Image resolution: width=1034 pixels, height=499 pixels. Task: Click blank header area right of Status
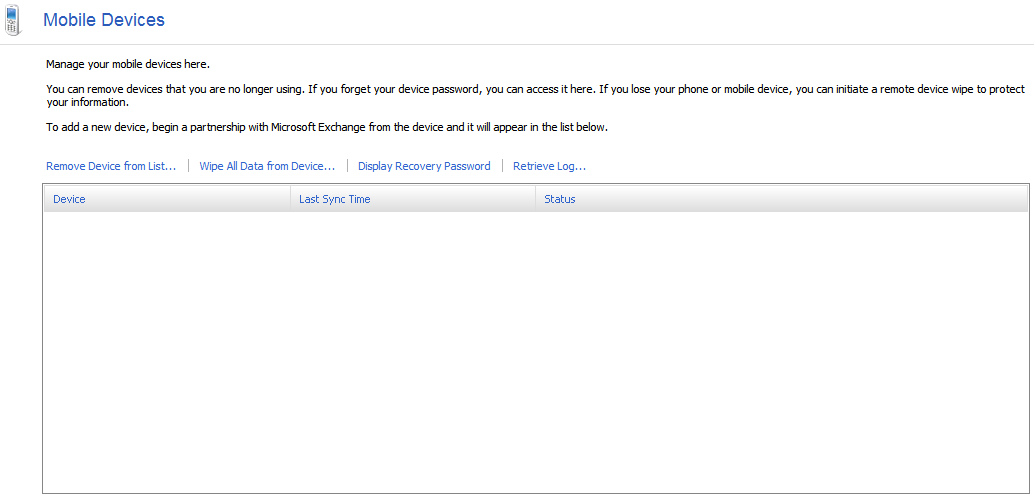point(800,199)
